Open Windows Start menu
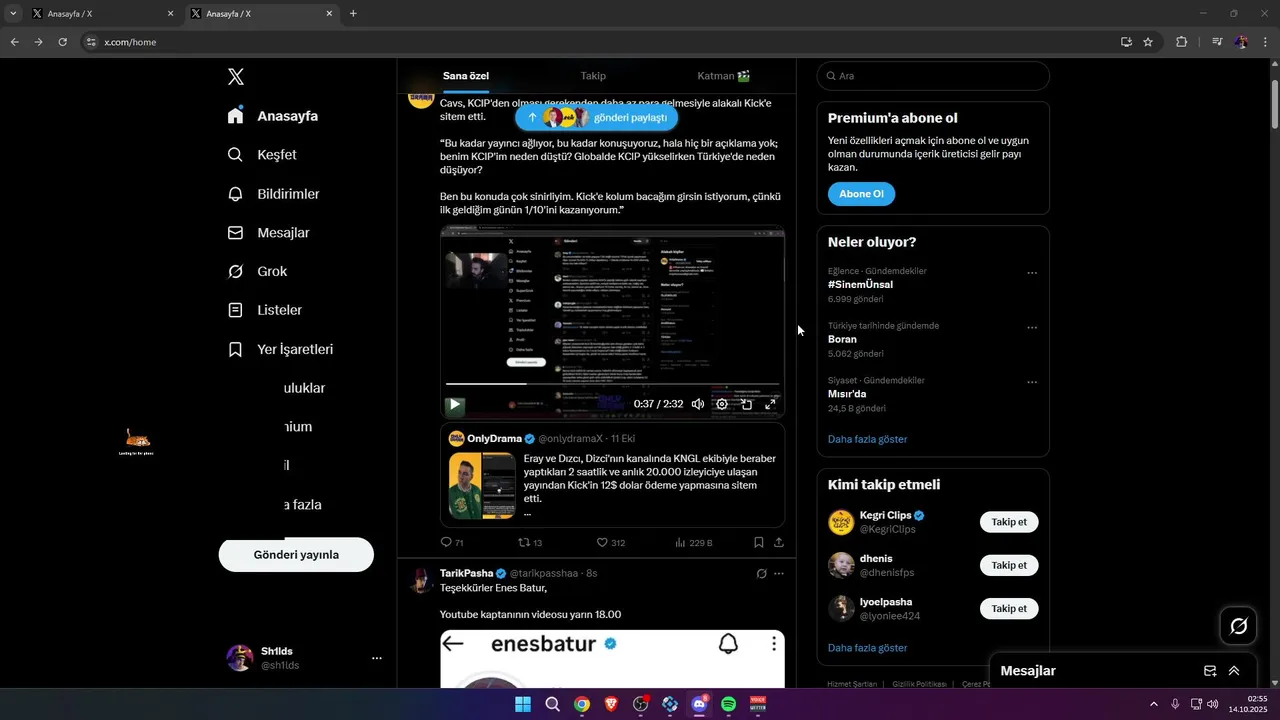The image size is (1280, 720). pos(523,704)
